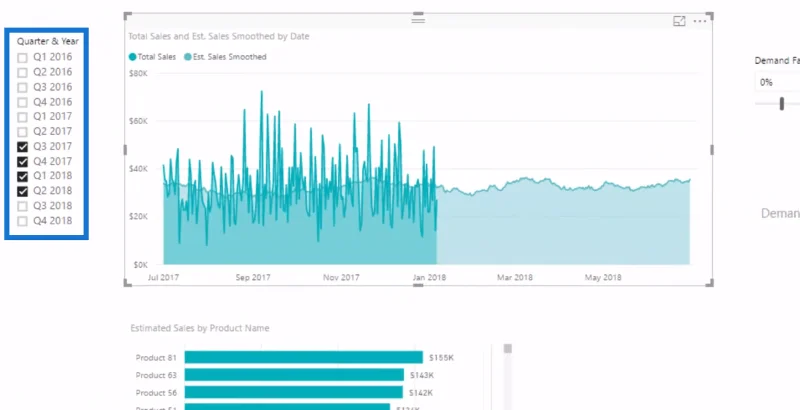Deselect the Q4 2017 checkbox
The image size is (800, 410).
tap(22, 162)
